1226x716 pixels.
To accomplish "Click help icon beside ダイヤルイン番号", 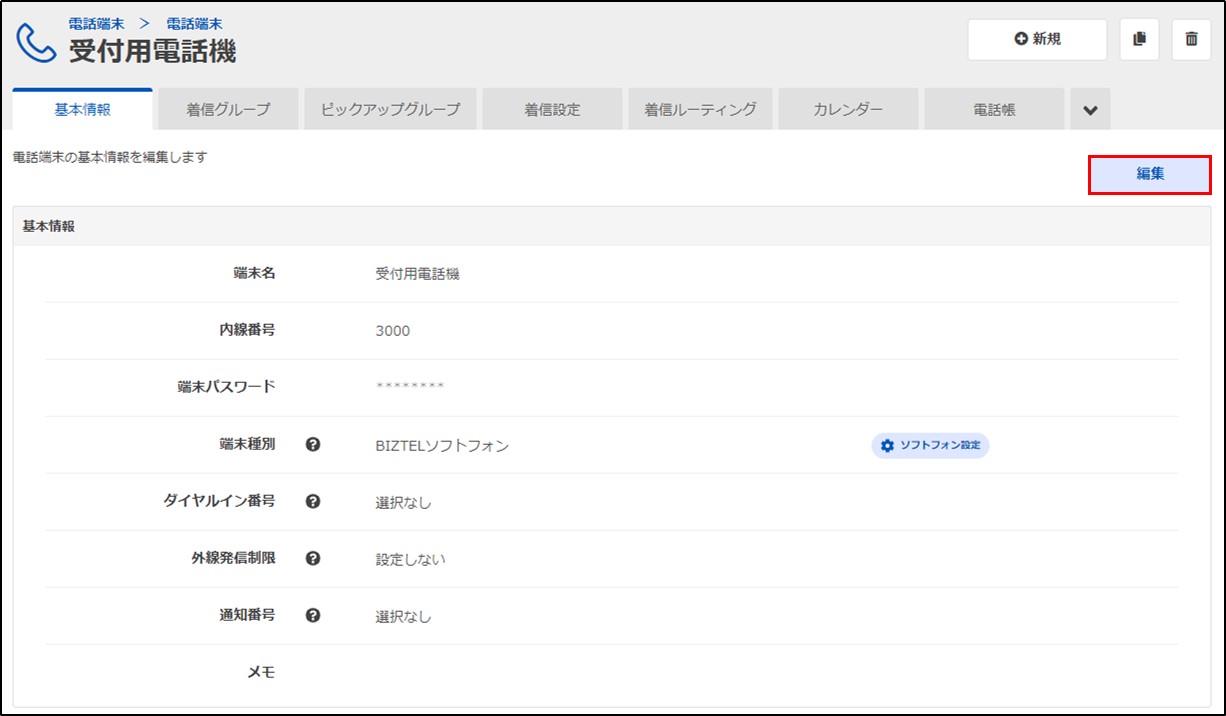I will click(313, 502).
